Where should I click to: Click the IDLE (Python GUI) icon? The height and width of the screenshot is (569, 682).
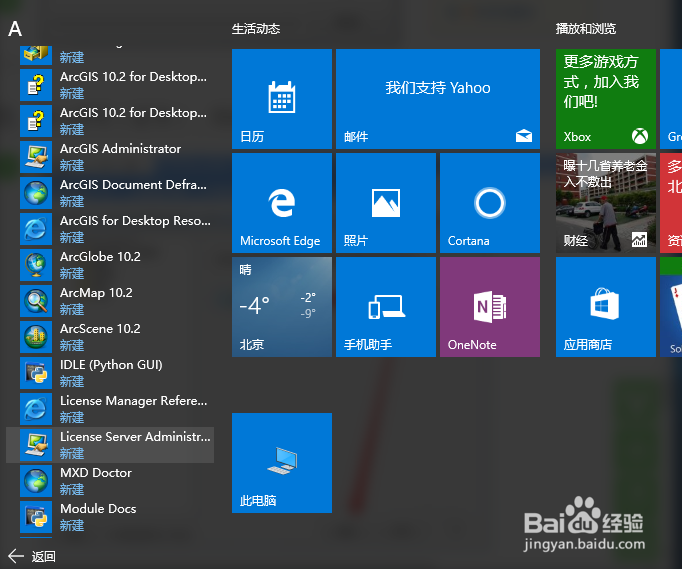(36, 373)
